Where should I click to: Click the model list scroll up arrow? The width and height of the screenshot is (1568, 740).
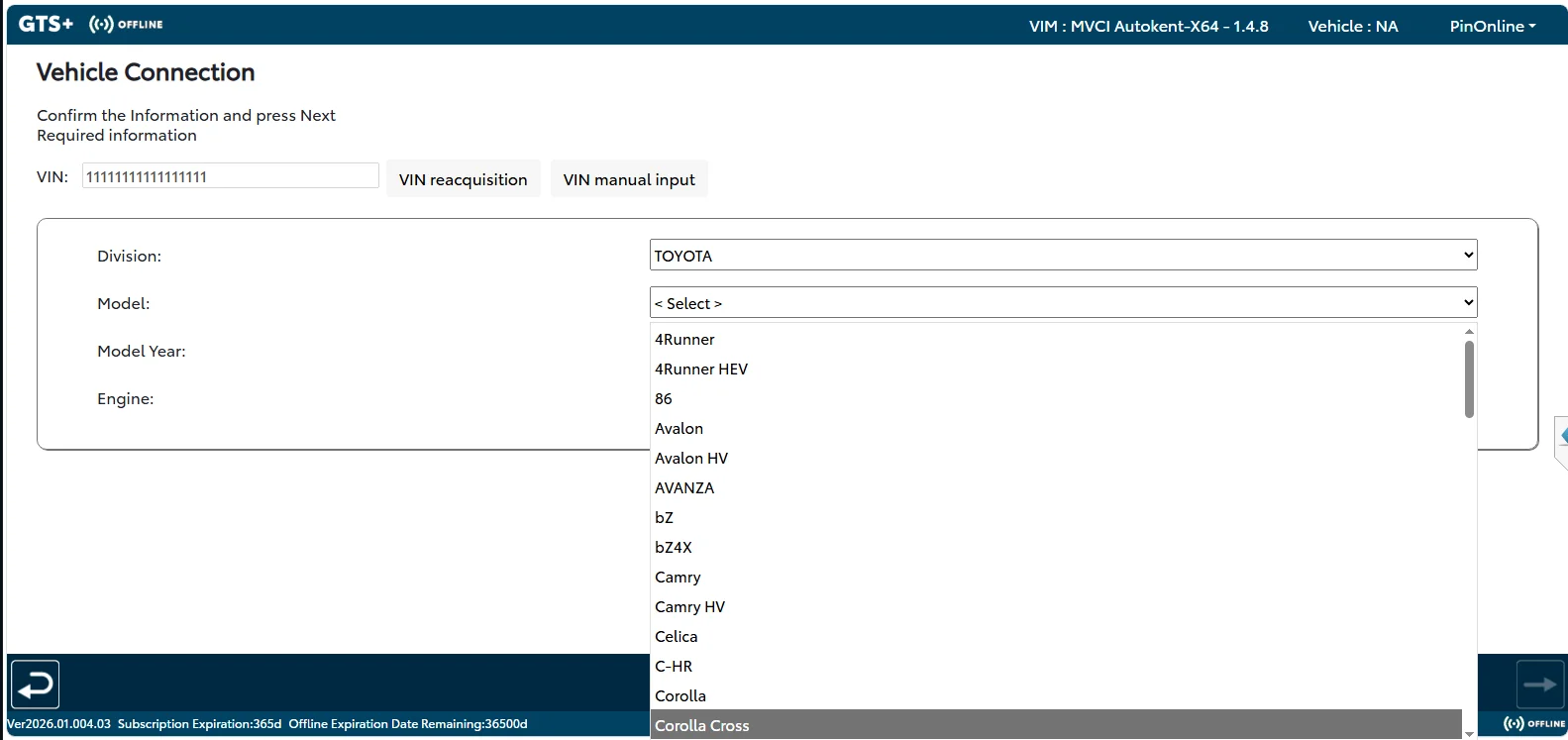click(1469, 331)
